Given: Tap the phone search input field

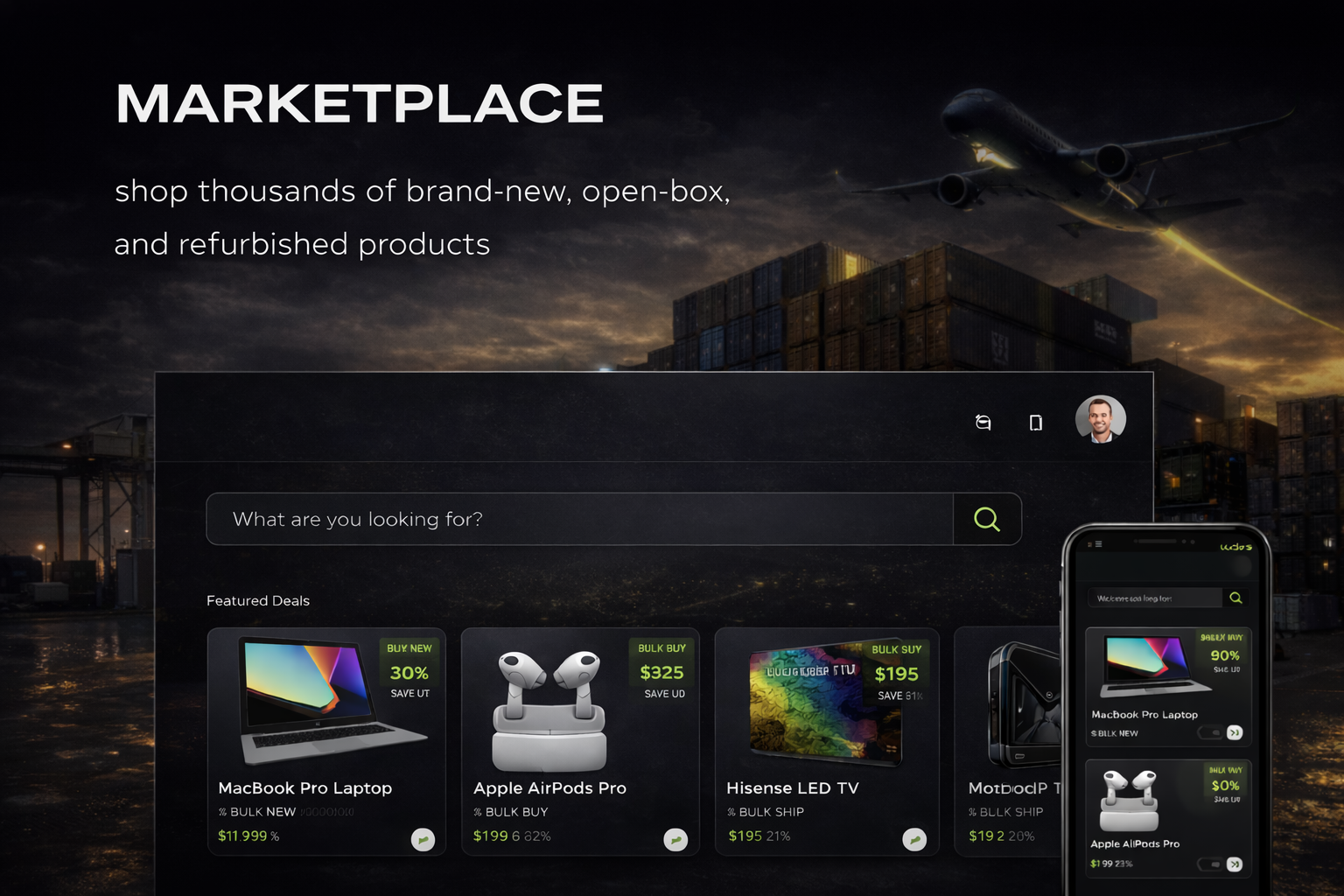Looking at the screenshot, I should 1154,598.
